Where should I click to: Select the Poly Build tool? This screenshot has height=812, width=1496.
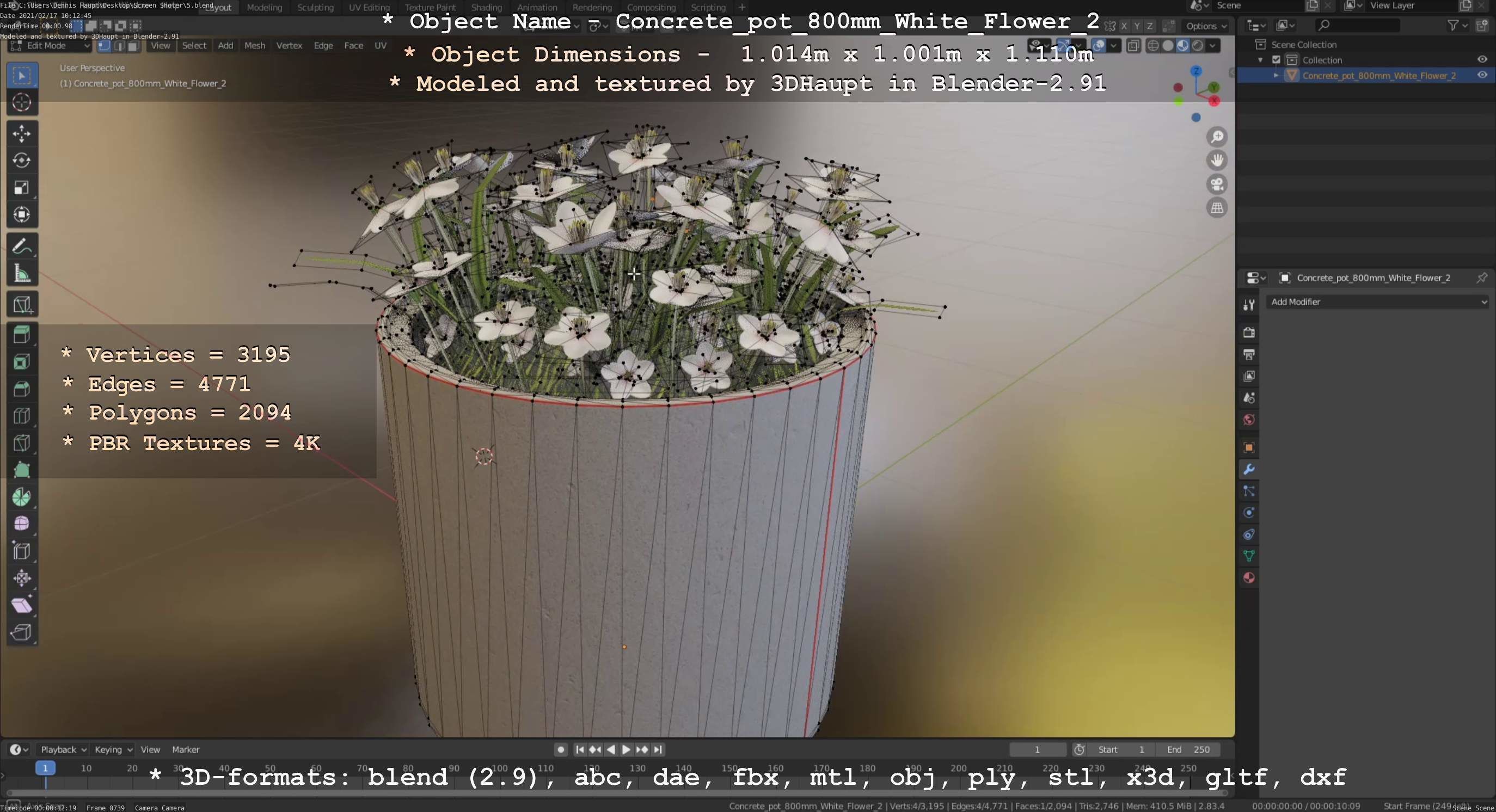22,470
